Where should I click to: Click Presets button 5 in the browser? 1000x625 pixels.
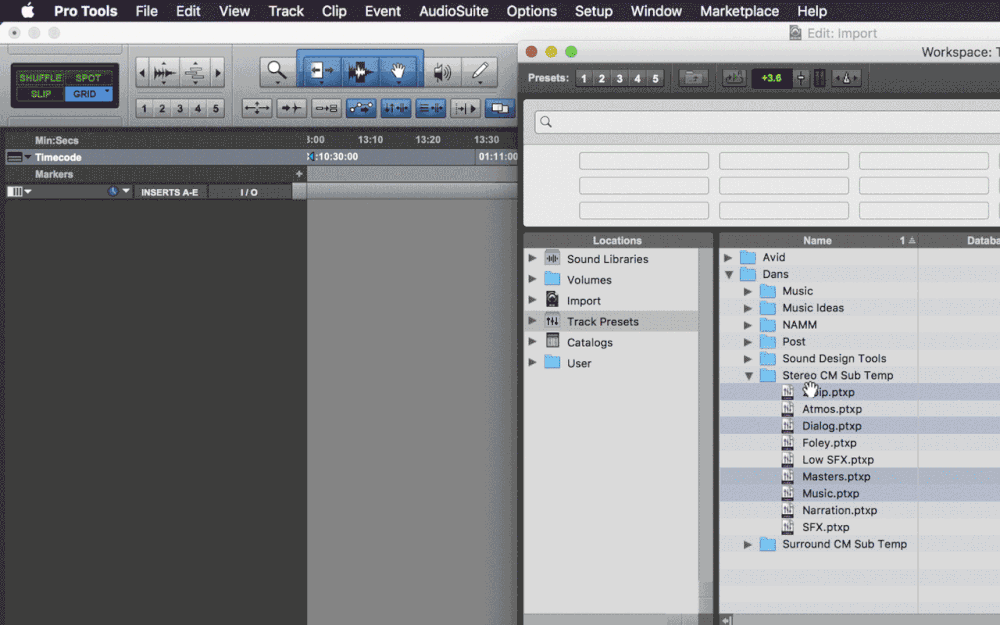pos(657,77)
